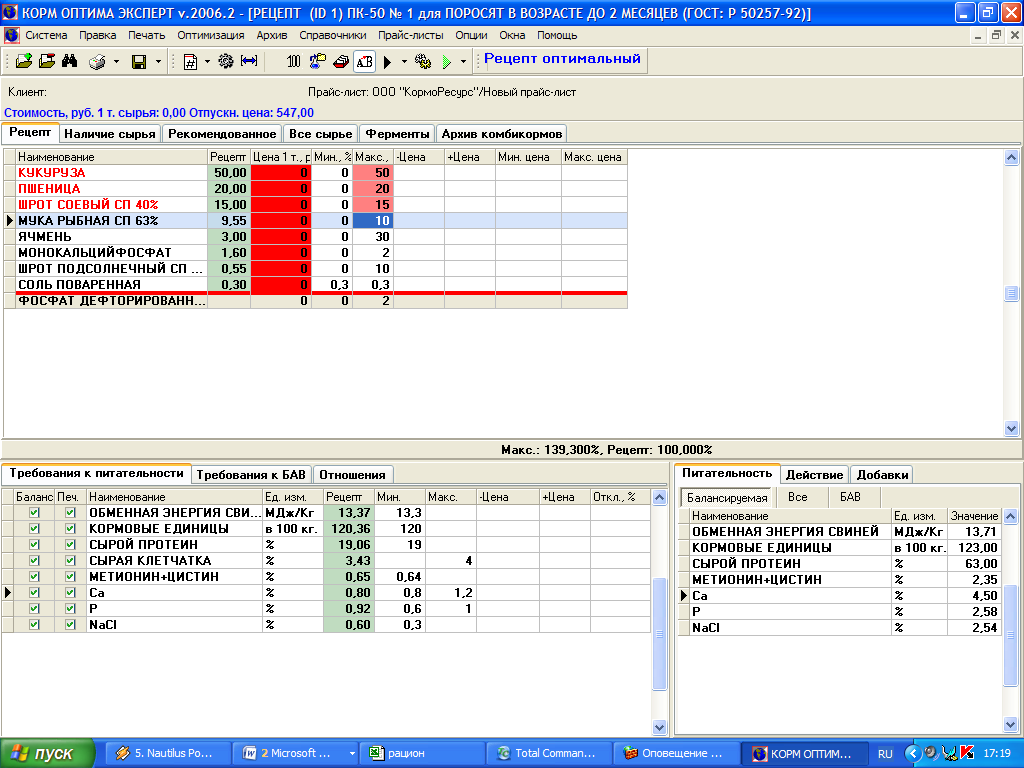Viewport: 1024px width, 768px height.
Task: Switch to the Ферменты tab
Action: click(x=397, y=134)
